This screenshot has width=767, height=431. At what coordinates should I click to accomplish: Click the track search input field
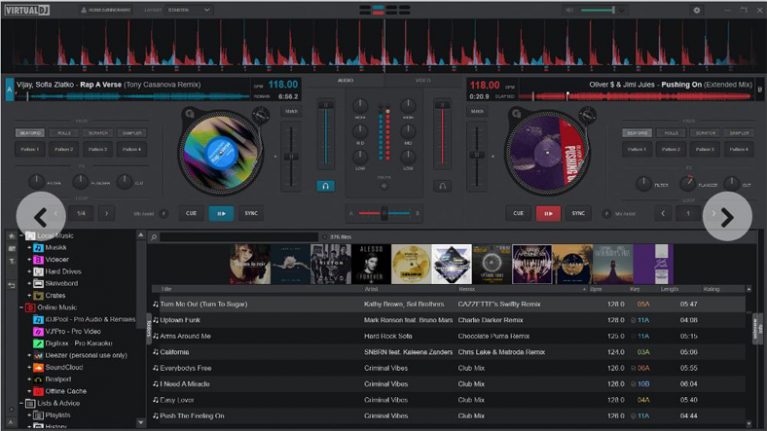[239, 237]
